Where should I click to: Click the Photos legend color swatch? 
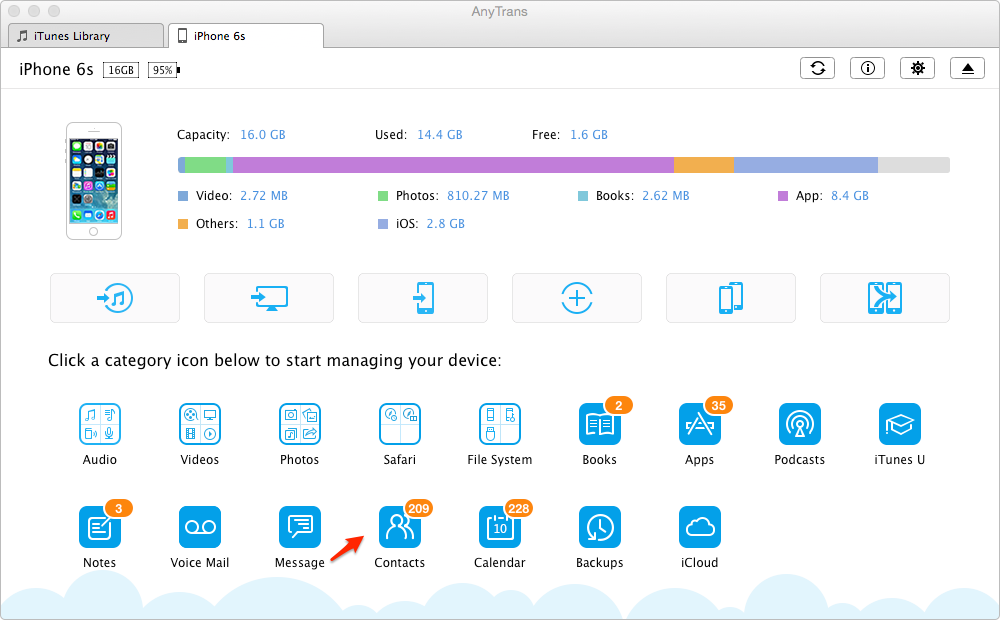[x=383, y=196]
